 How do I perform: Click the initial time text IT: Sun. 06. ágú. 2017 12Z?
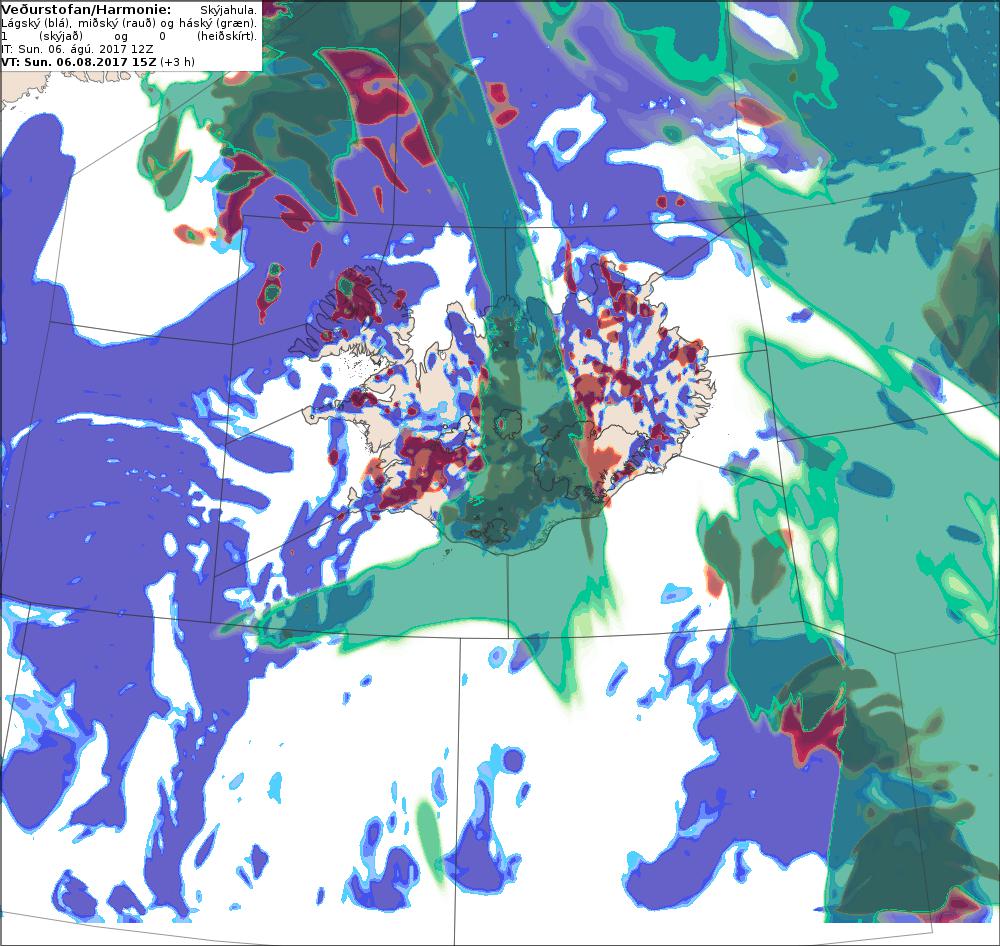point(77,49)
